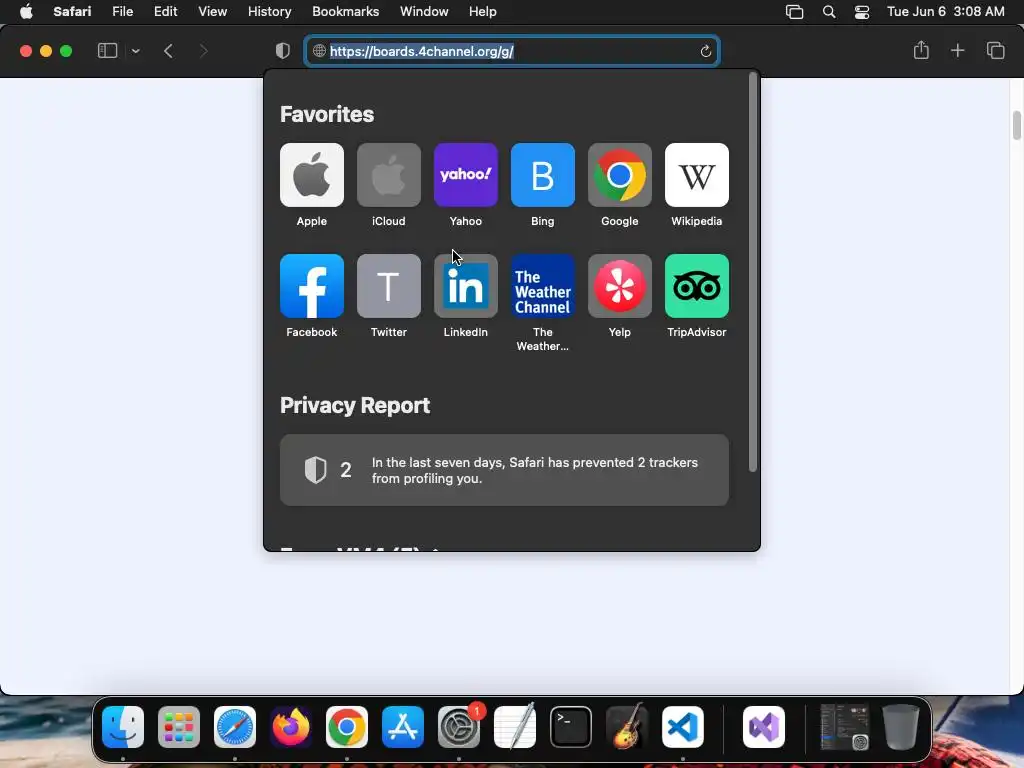
Task: Open the Facebook favorite
Action: click(312, 286)
